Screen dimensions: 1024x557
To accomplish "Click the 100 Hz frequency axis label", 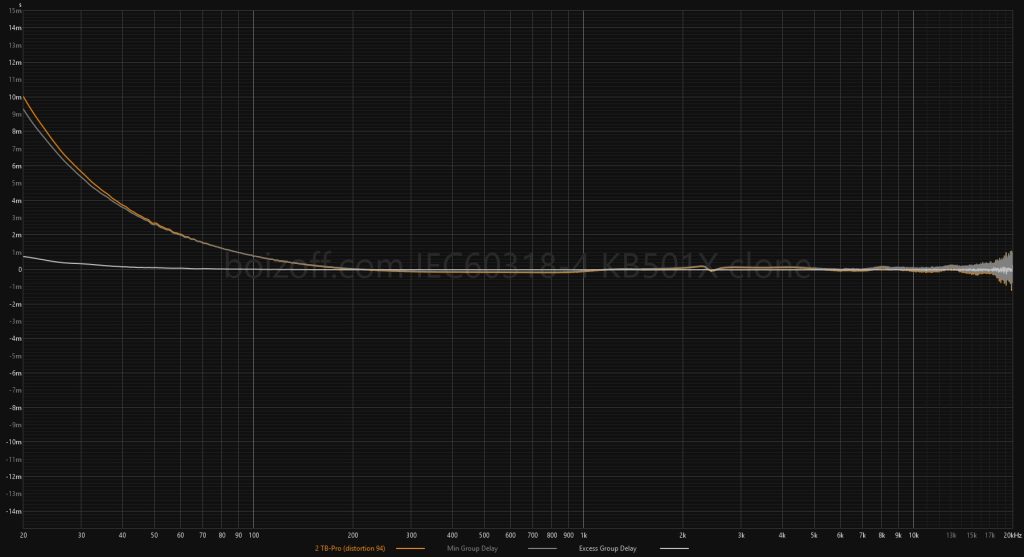I will click(252, 536).
